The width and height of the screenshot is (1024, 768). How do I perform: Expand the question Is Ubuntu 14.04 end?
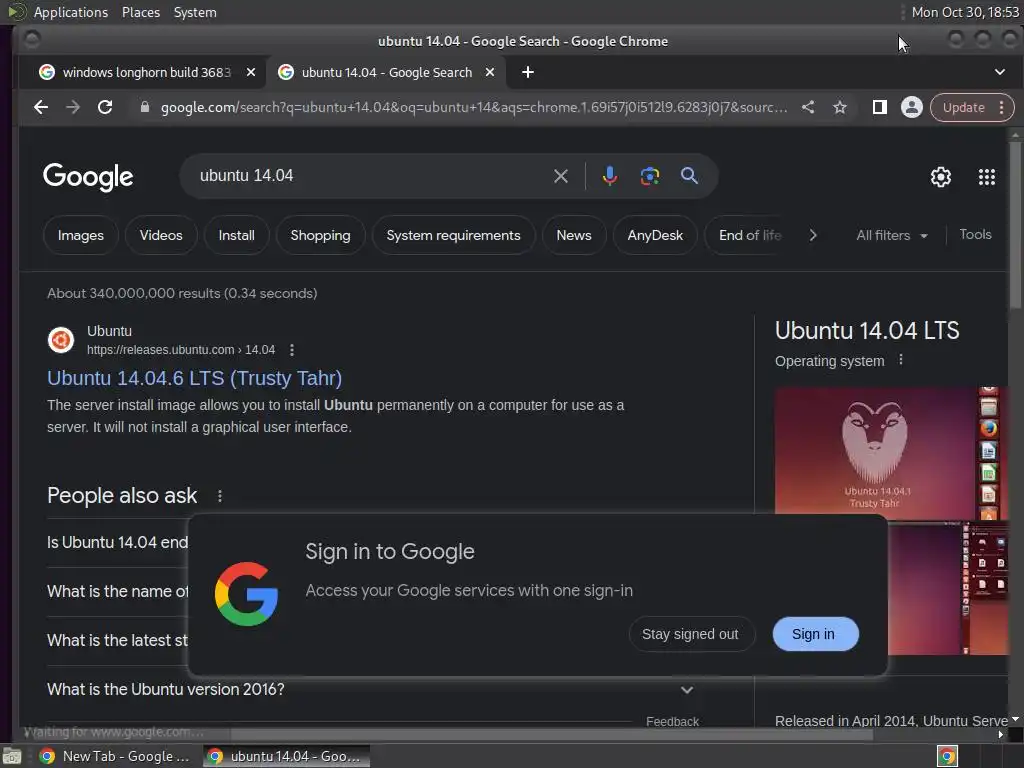(118, 543)
